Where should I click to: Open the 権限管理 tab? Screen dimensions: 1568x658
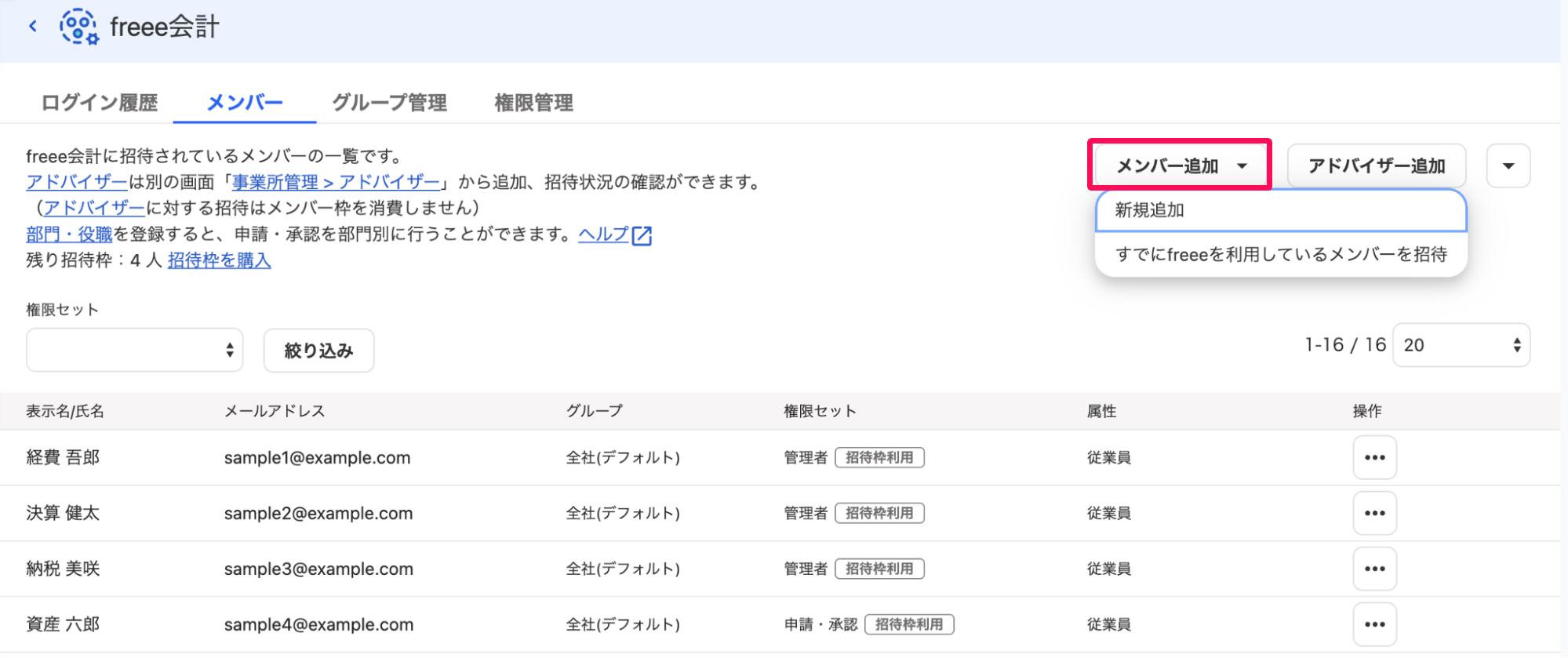(x=533, y=103)
